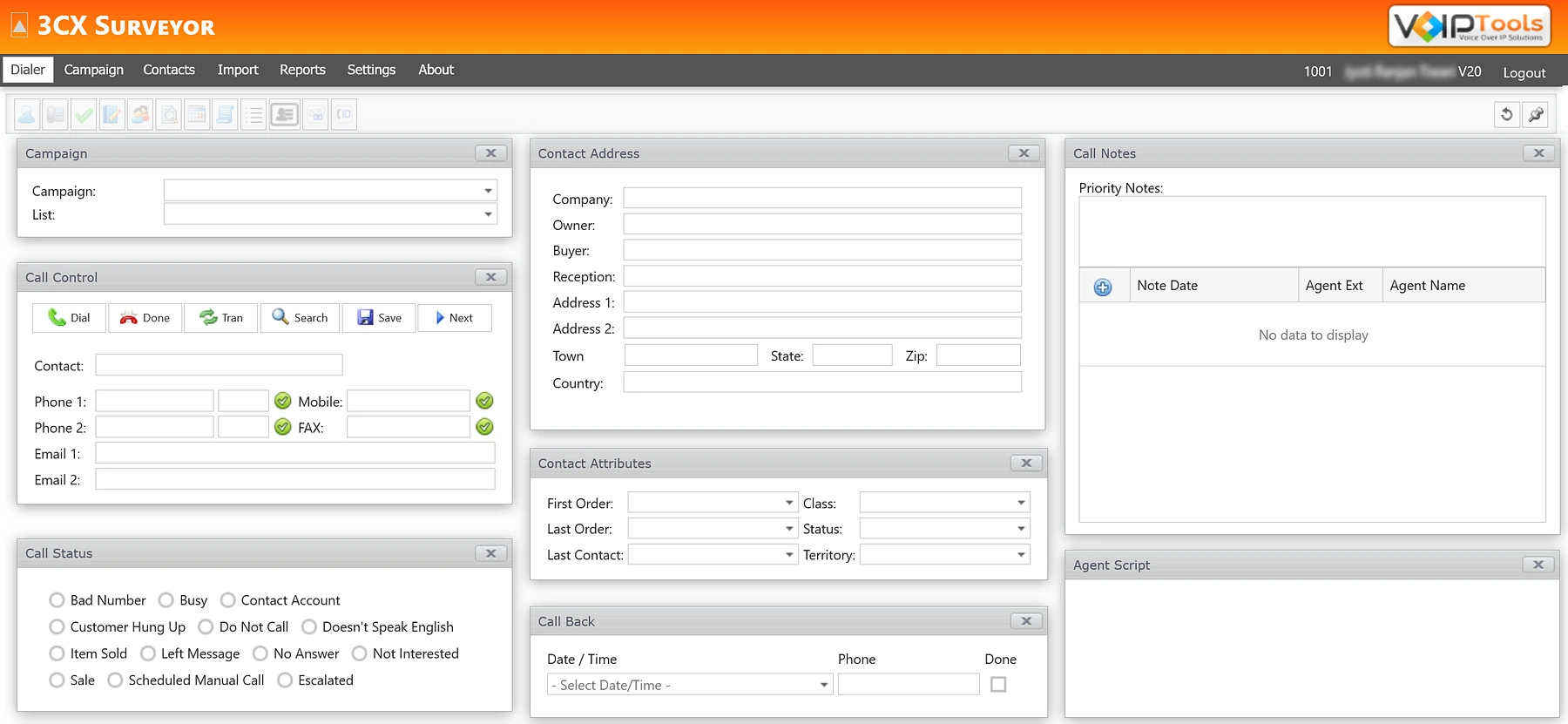Go to the Reports menu

click(x=302, y=70)
